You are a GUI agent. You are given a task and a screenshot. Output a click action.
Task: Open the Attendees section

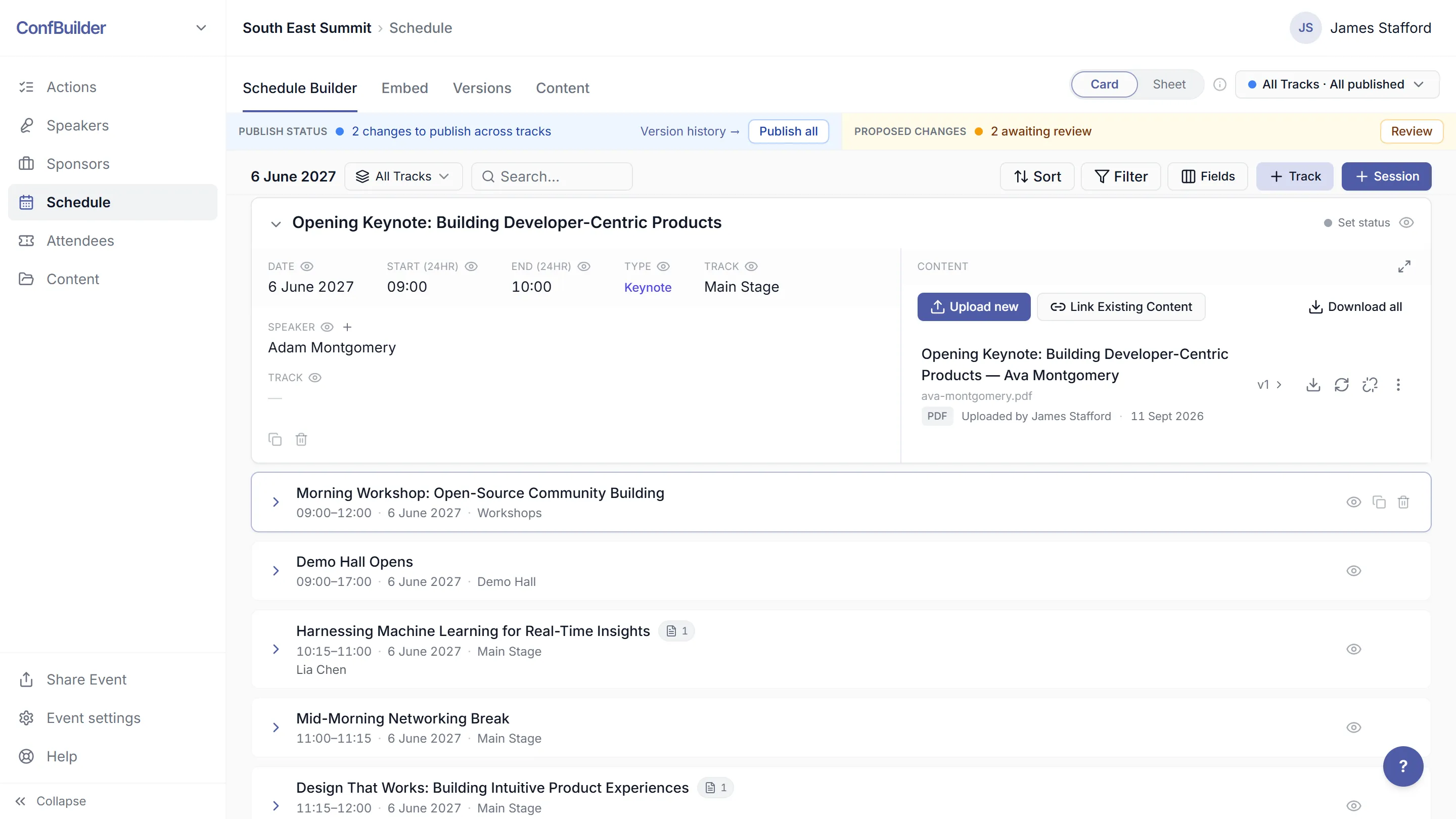coord(112,241)
